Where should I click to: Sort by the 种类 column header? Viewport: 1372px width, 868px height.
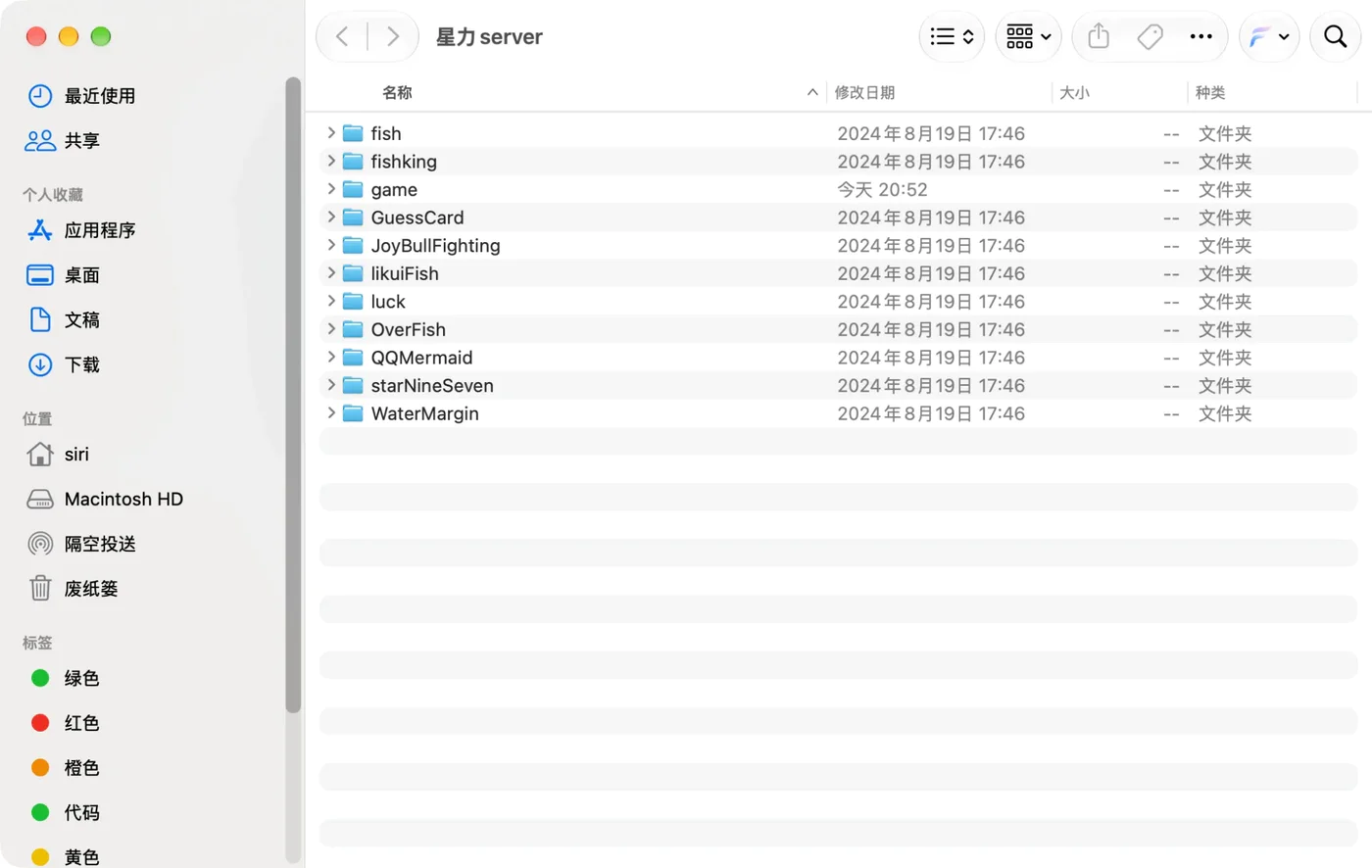(1210, 92)
